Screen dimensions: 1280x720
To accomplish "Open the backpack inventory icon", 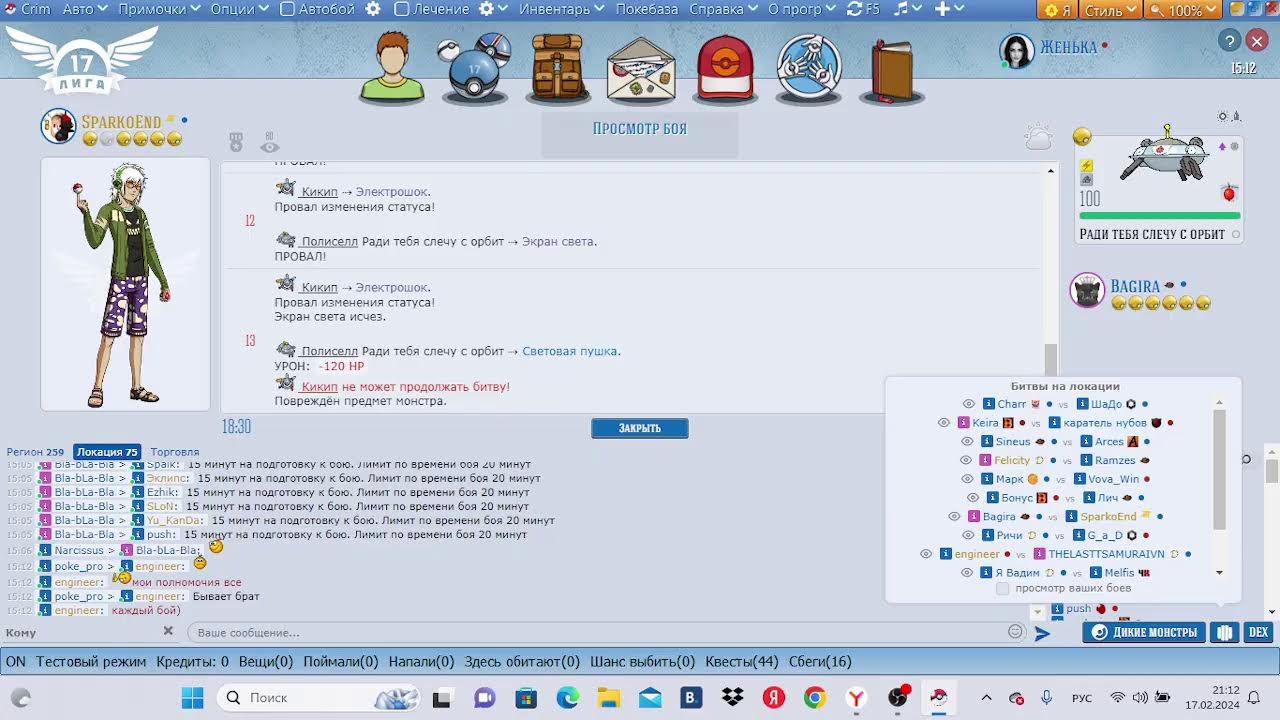I will point(559,67).
